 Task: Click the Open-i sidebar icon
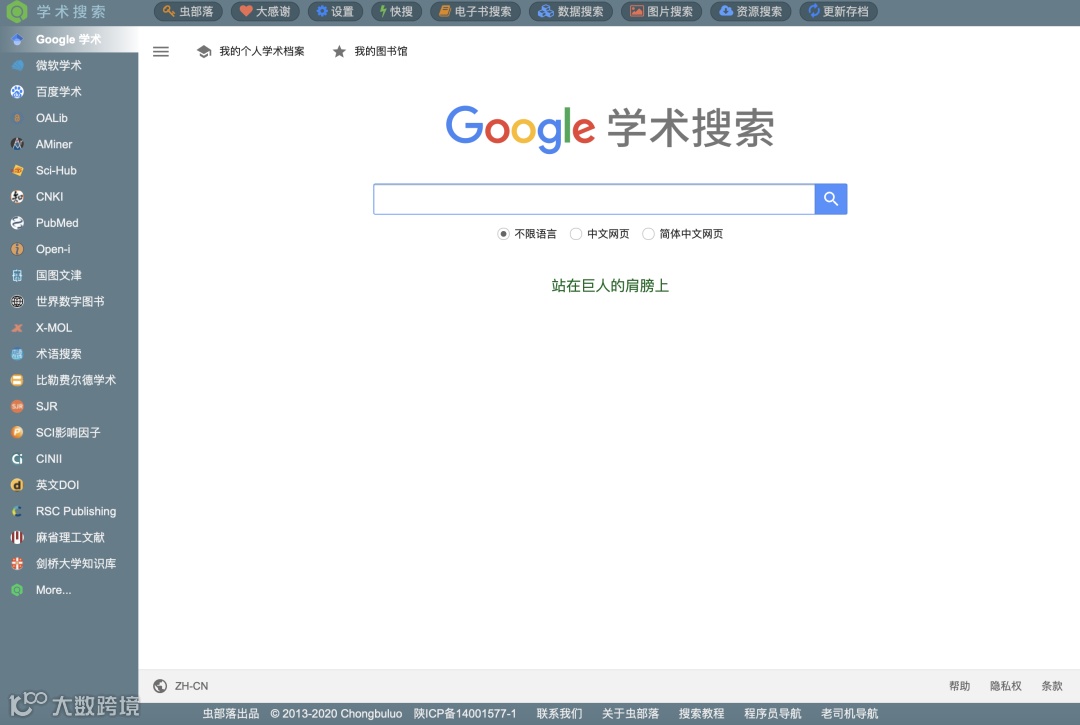[17, 249]
